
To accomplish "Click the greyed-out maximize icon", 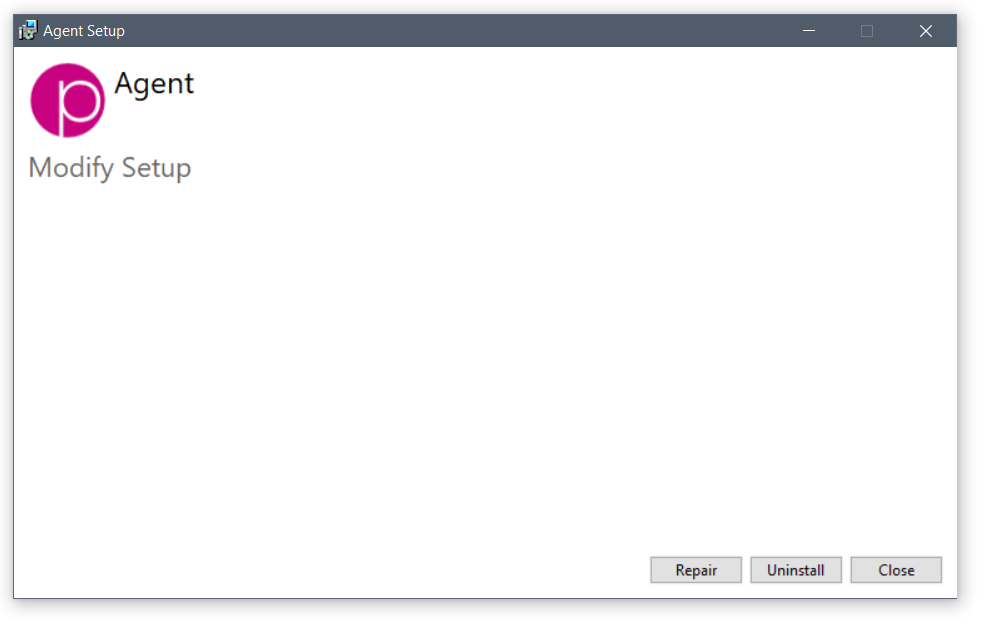I will pyautogui.click(x=867, y=31).
